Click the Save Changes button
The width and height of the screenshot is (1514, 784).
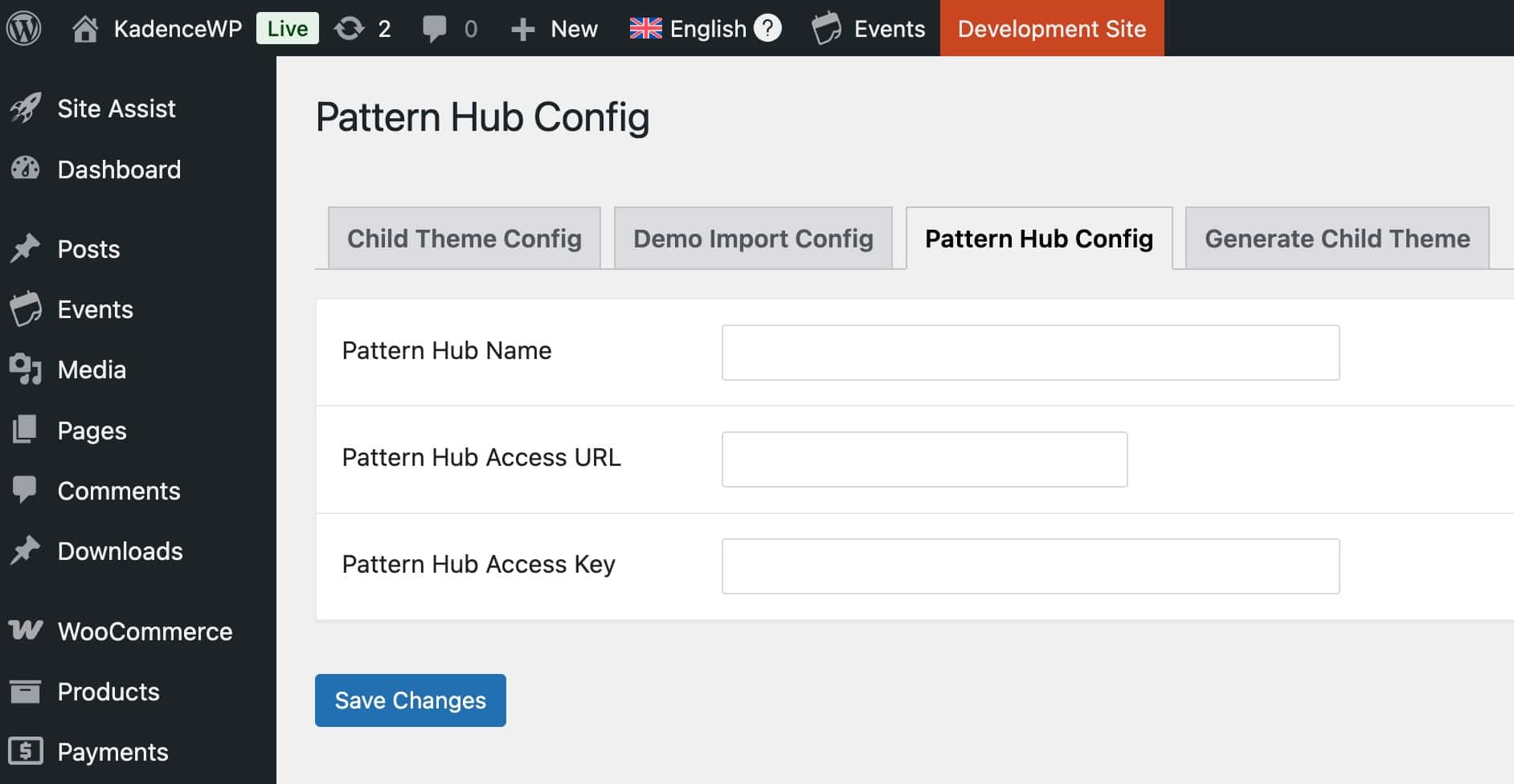[x=410, y=700]
